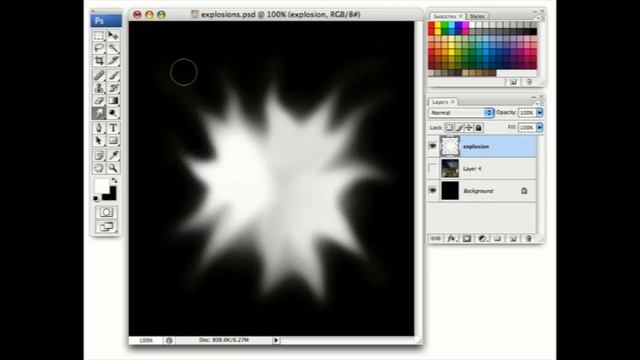
Task: Open the Normal blend mode dropdown
Action: 461,112
